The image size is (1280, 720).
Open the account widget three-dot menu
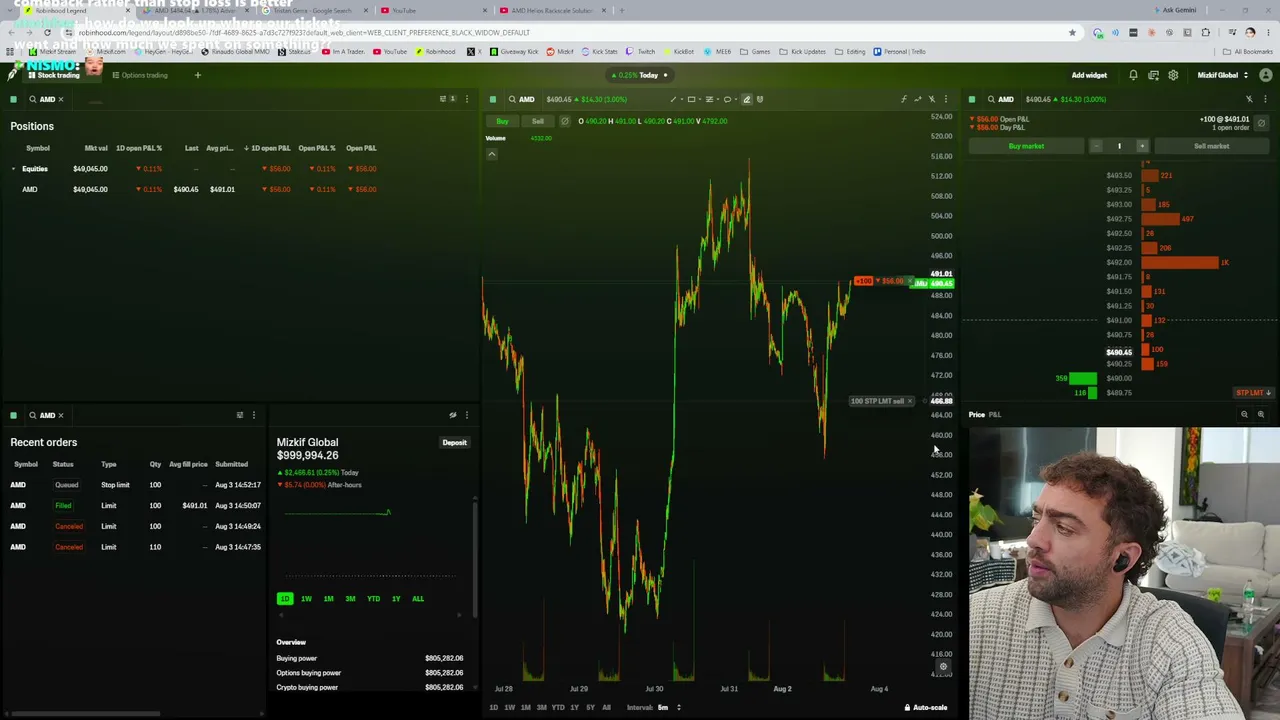(x=466, y=415)
